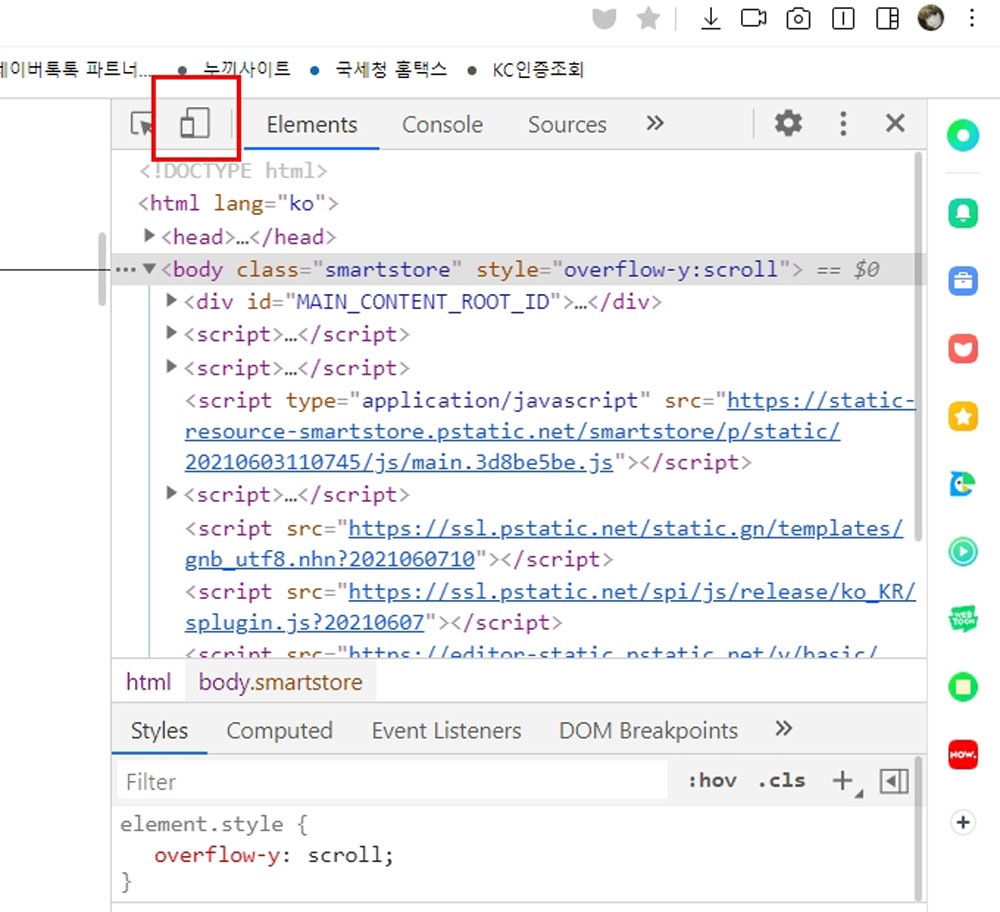Add a sidebar app with plus button
The image size is (1000, 912).
tap(963, 822)
